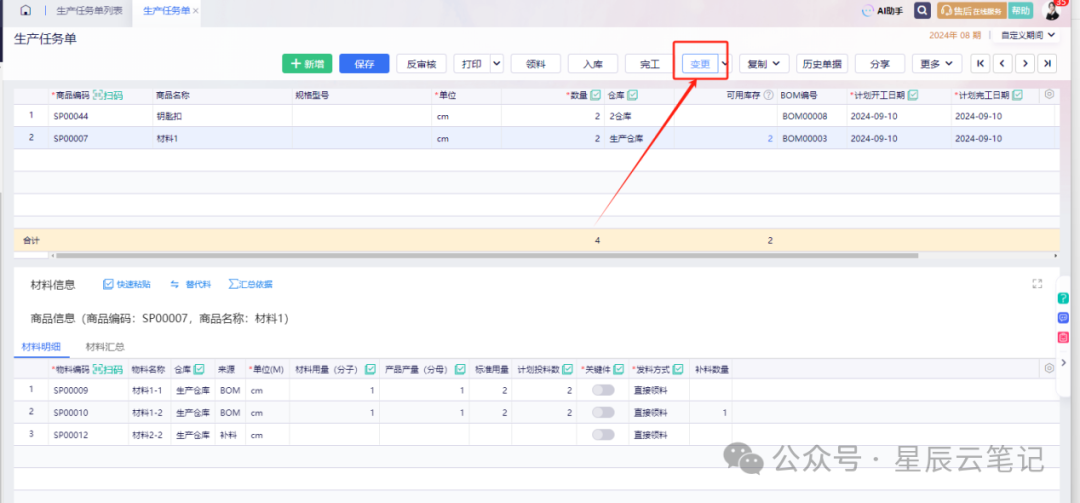
Task: Click 扫码 scan icon beside 物料编码
Action: 107,369
